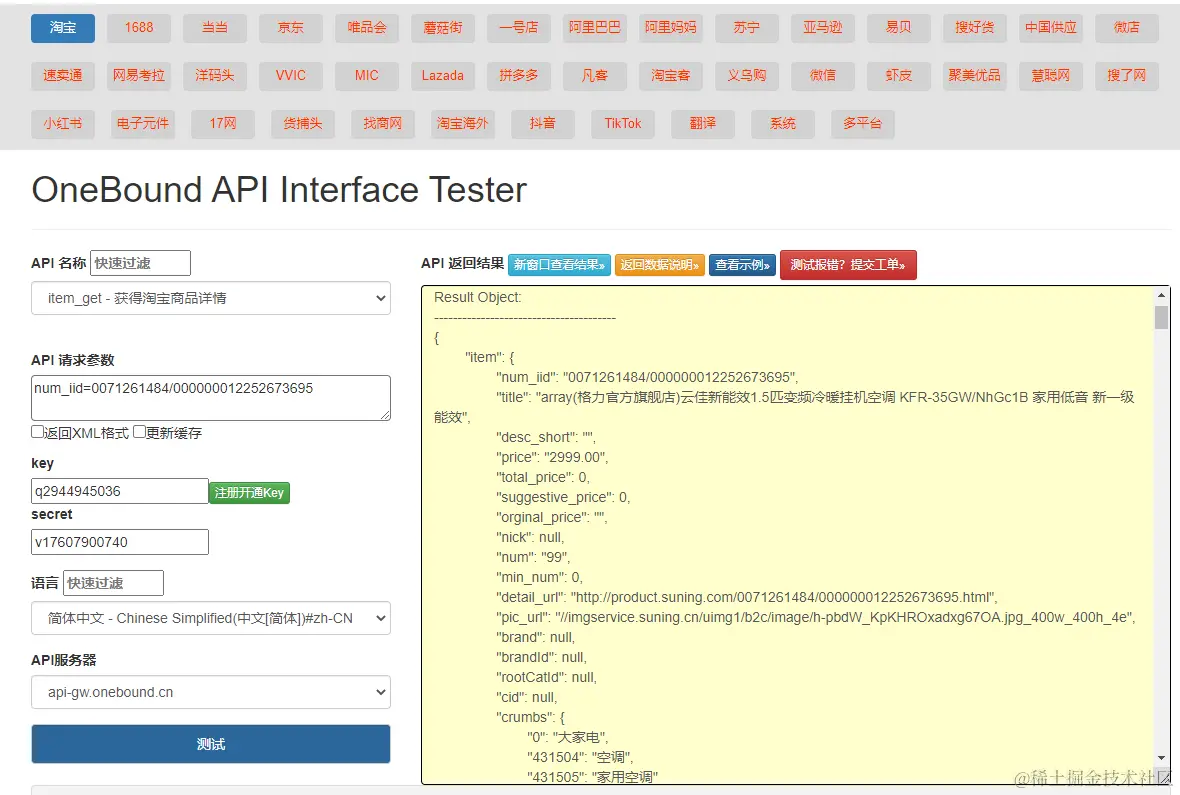Select the 蘑菇街 platform tab
The image size is (1180, 795).
point(442,28)
